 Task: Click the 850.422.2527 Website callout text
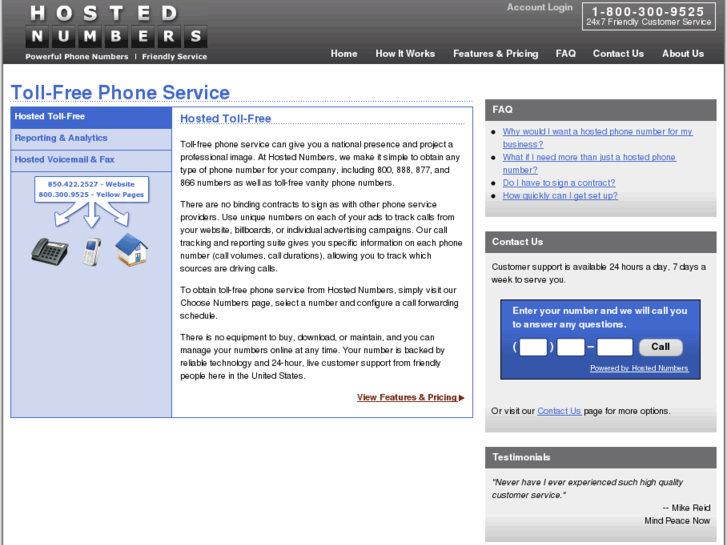(x=91, y=184)
